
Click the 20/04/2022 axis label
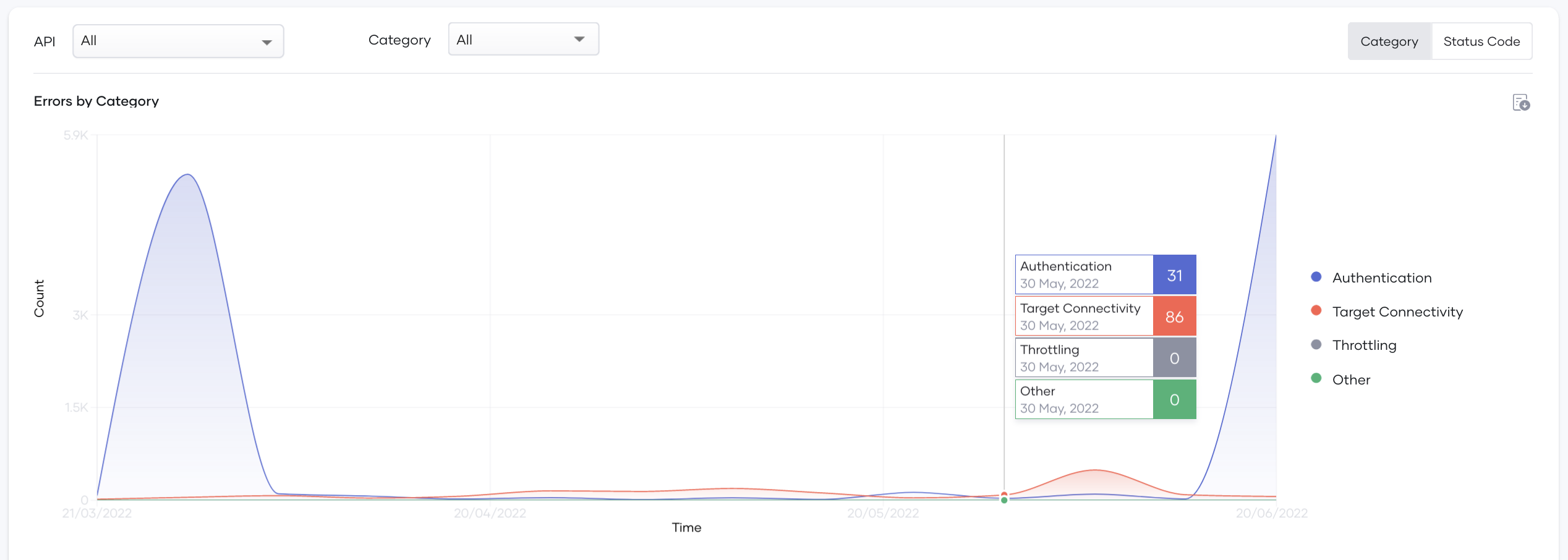point(490,513)
